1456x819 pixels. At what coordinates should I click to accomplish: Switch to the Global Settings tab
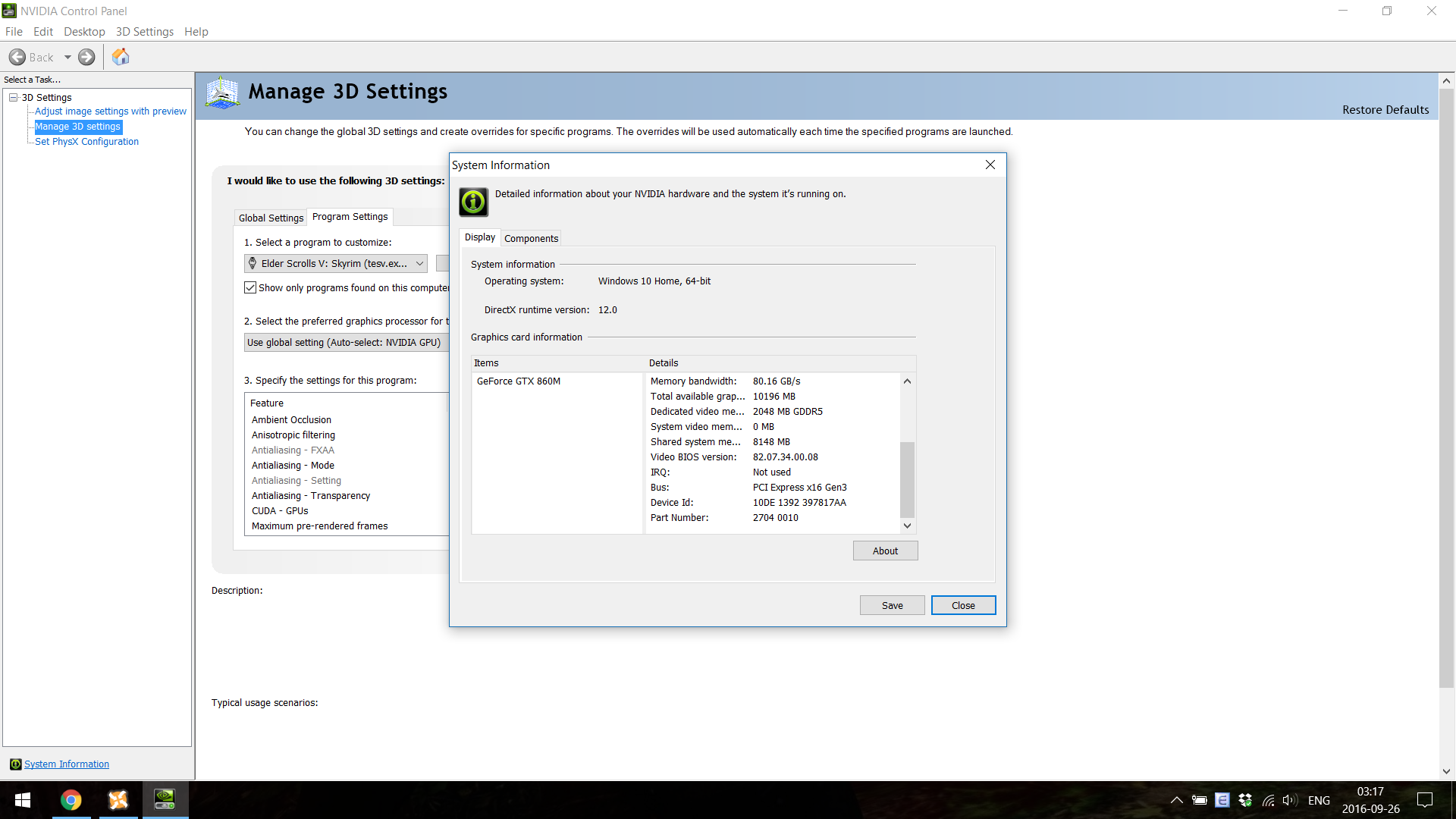coord(271,218)
